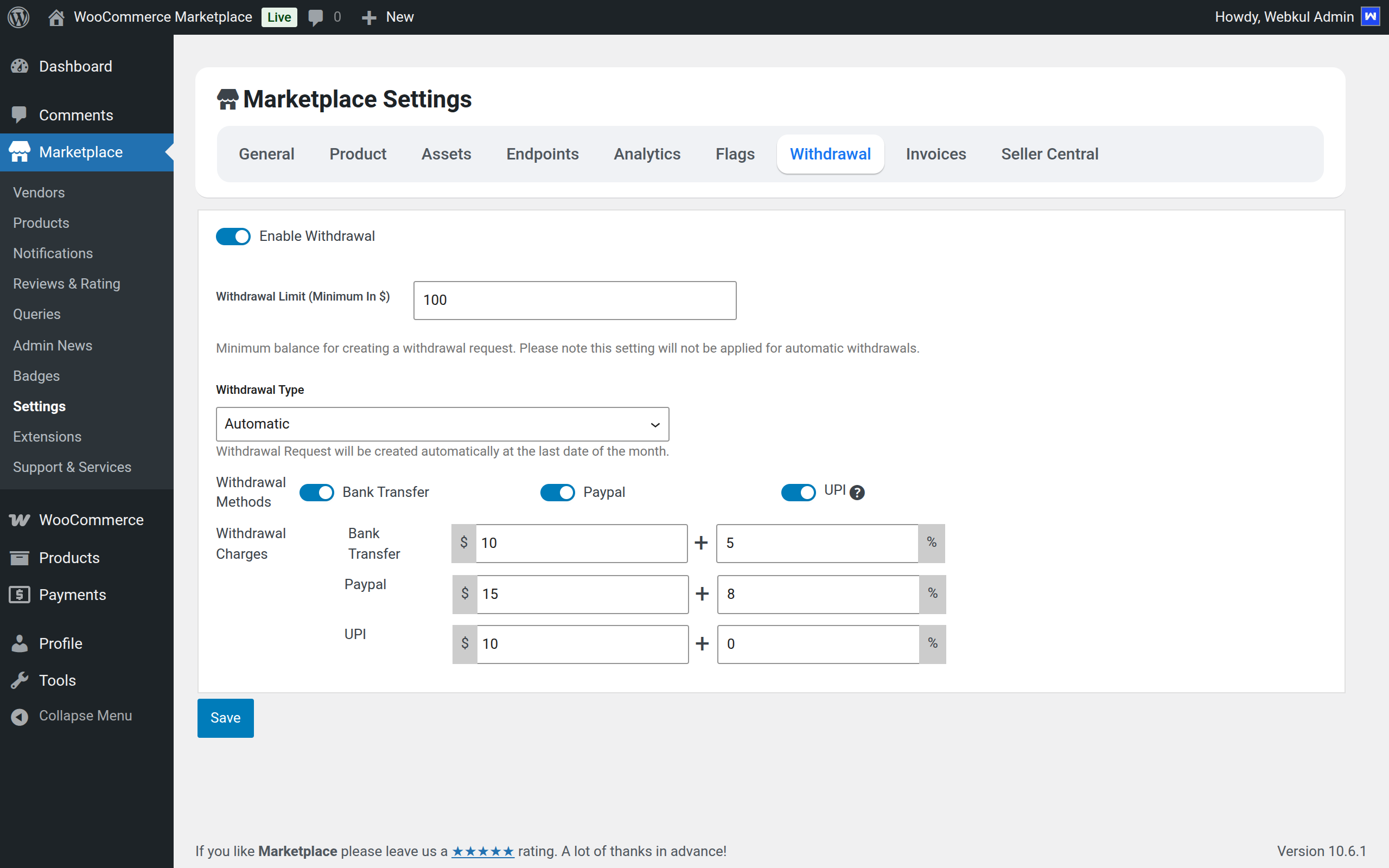The height and width of the screenshot is (868, 1389).
Task: Click the Live status badge
Action: click(x=278, y=17)
